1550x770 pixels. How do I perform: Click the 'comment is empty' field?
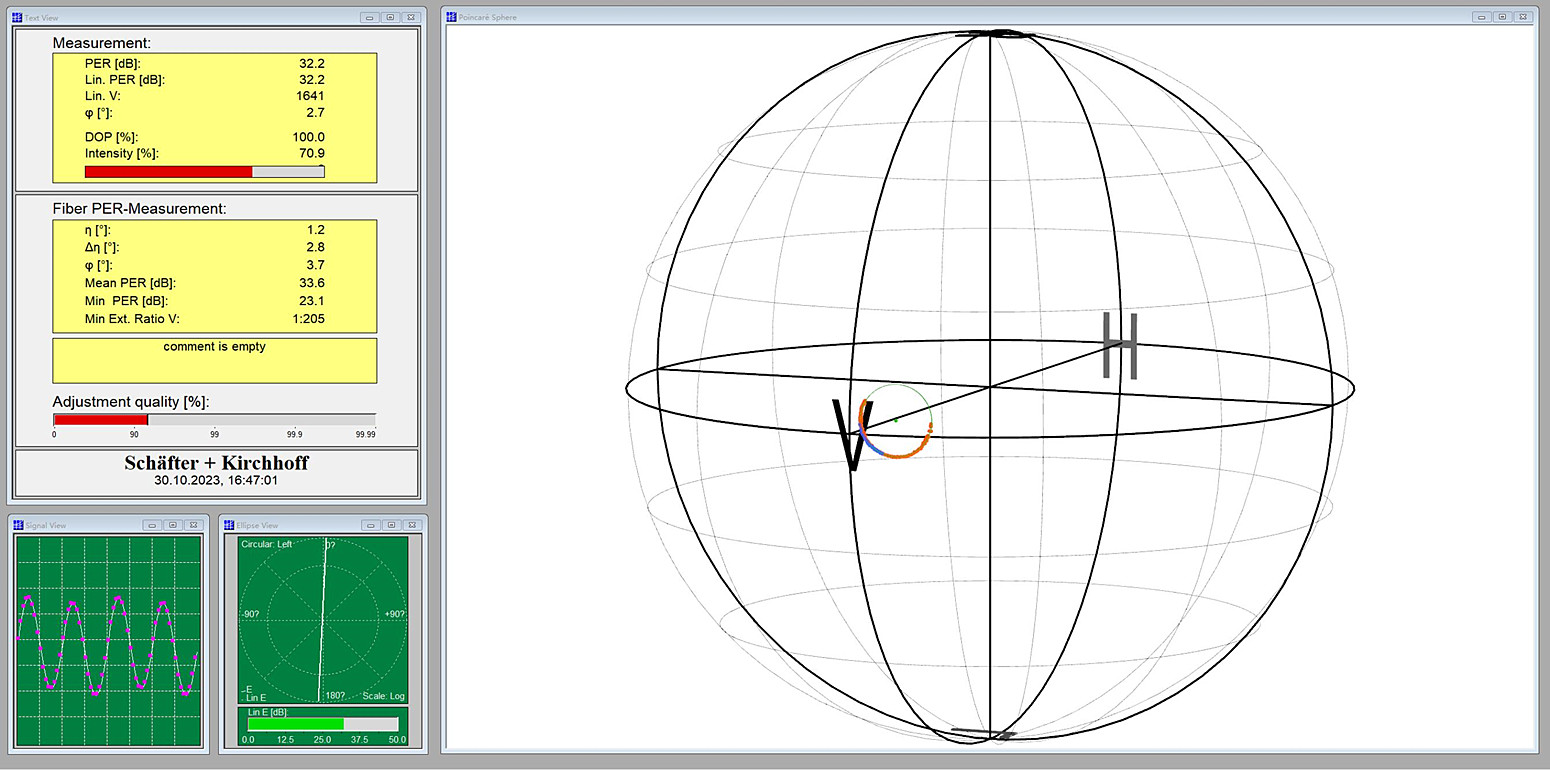[214, 360]
